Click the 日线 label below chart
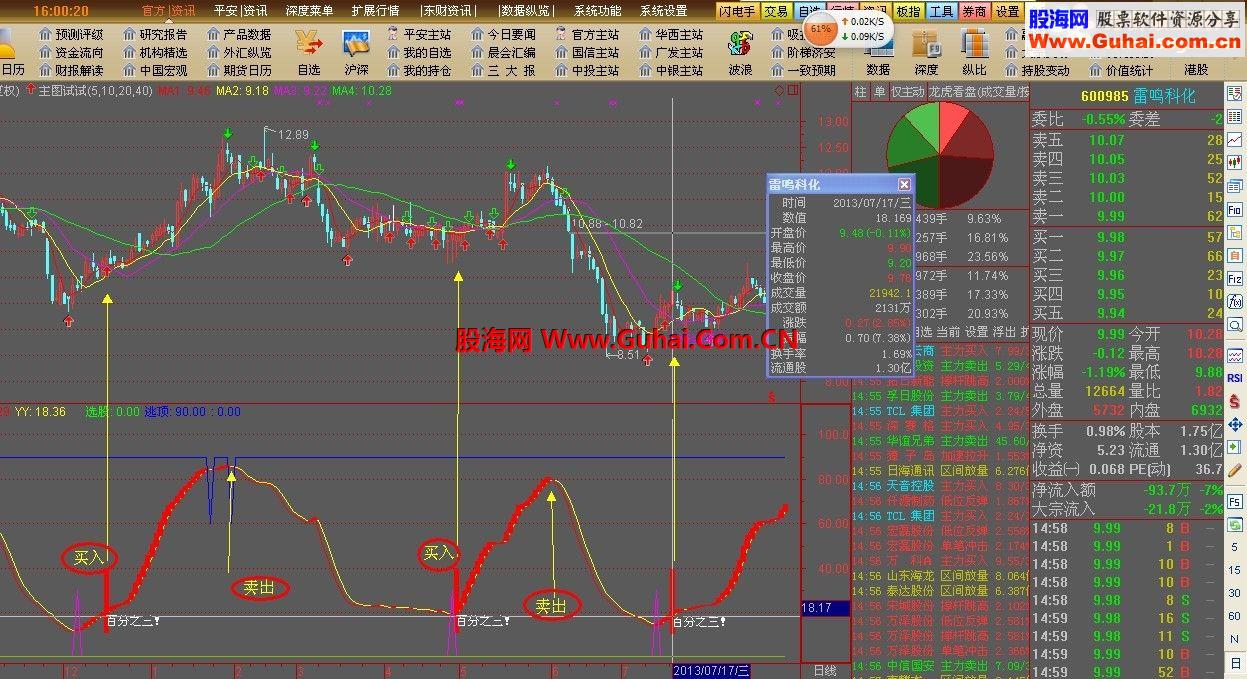1247x679 pixels. pyautogui.click(x=825, y=670)
